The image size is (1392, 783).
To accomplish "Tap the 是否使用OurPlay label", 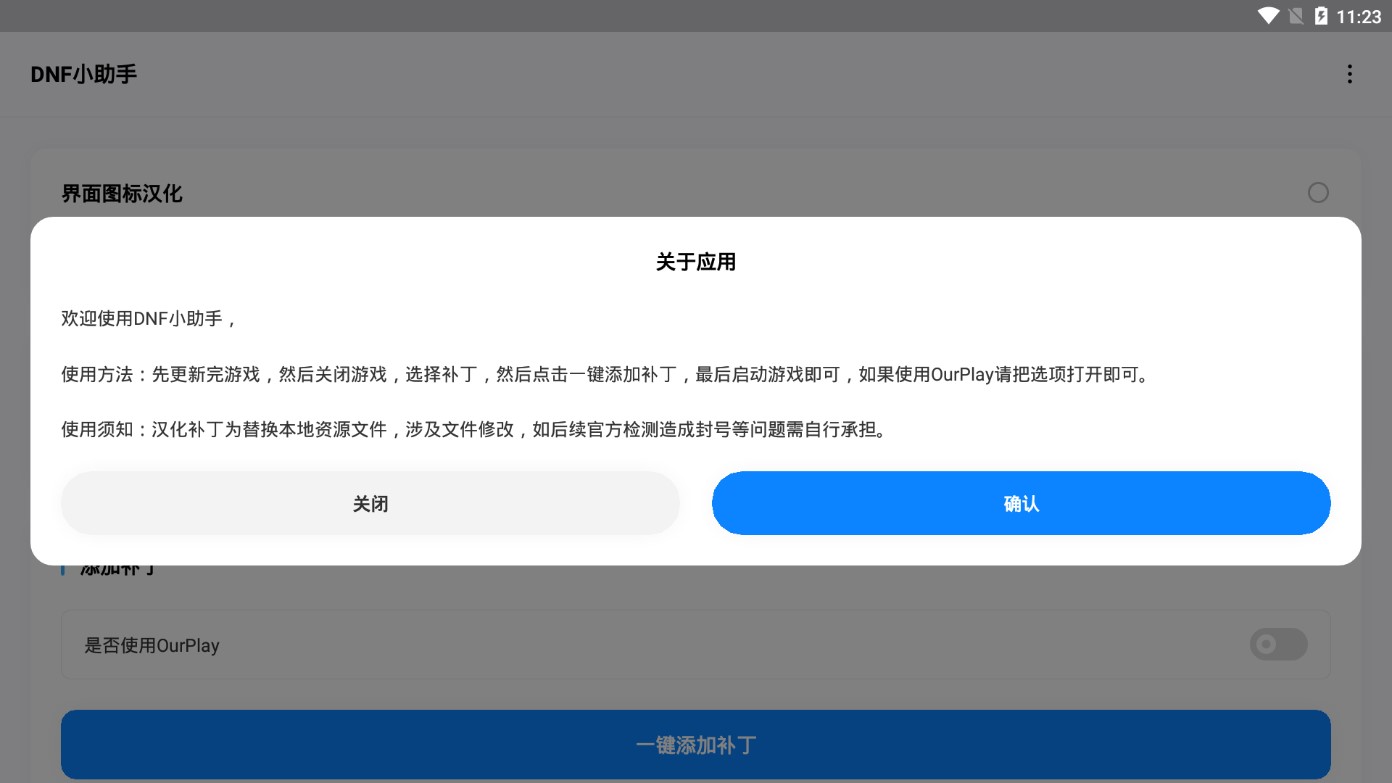I will pyautogui.click(x=152, y=645).
